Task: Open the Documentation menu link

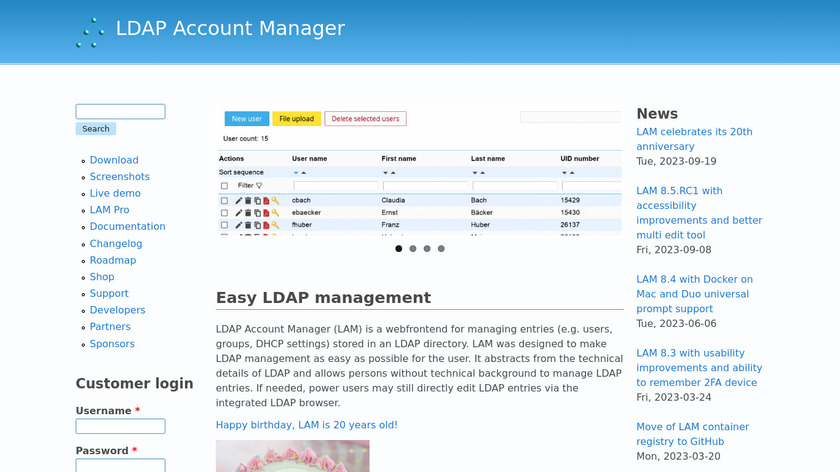Action: (128, 227)
